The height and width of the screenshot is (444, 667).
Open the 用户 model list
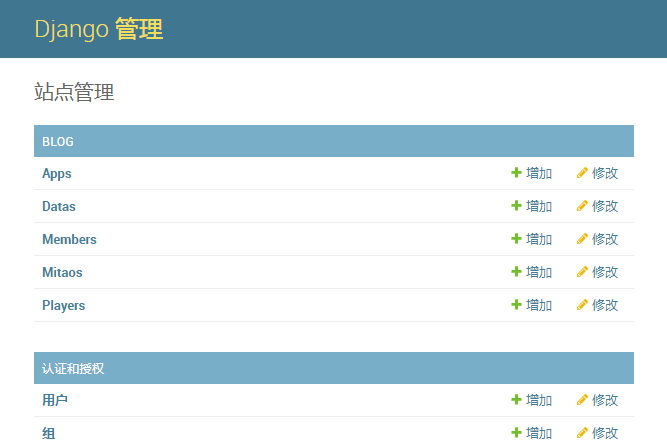(x=55, y=400)
